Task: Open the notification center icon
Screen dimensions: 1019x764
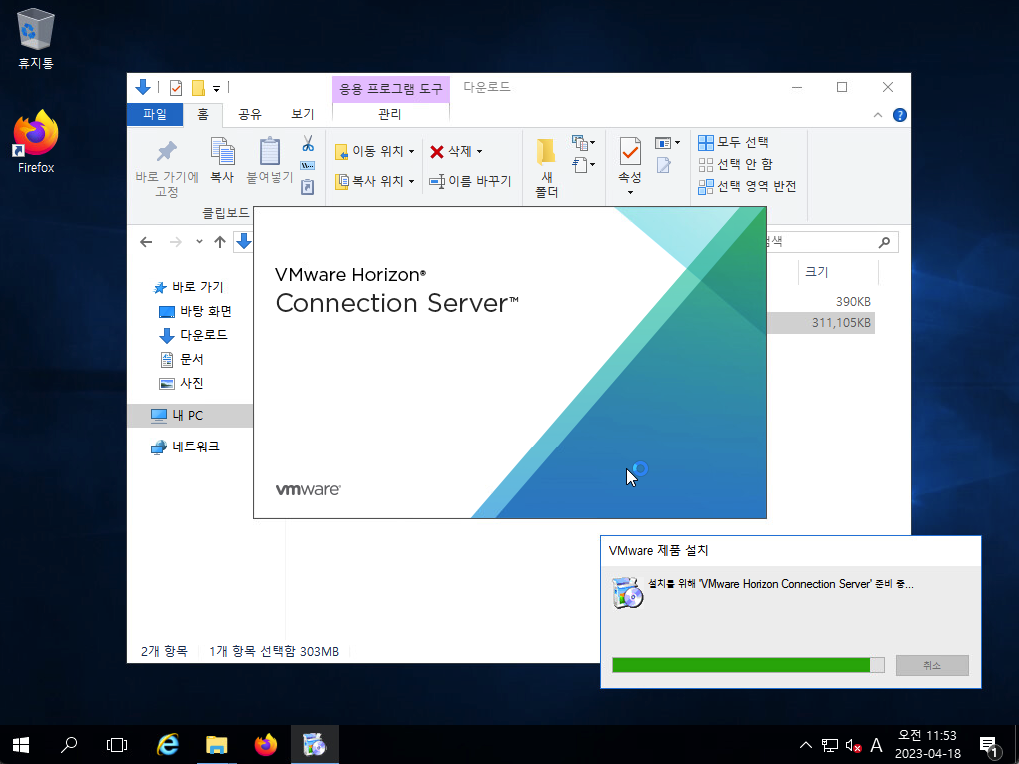Action: [988, 746]
